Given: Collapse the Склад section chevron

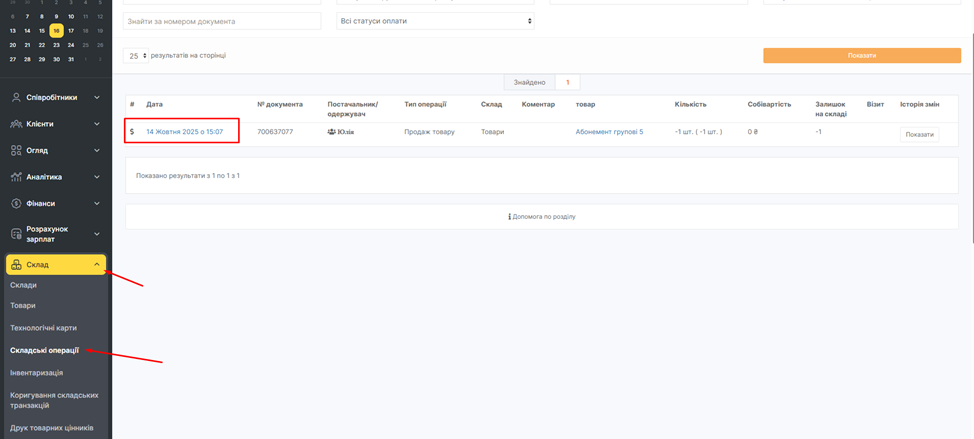Looking at the screenshot, I should tap(97, 265).
